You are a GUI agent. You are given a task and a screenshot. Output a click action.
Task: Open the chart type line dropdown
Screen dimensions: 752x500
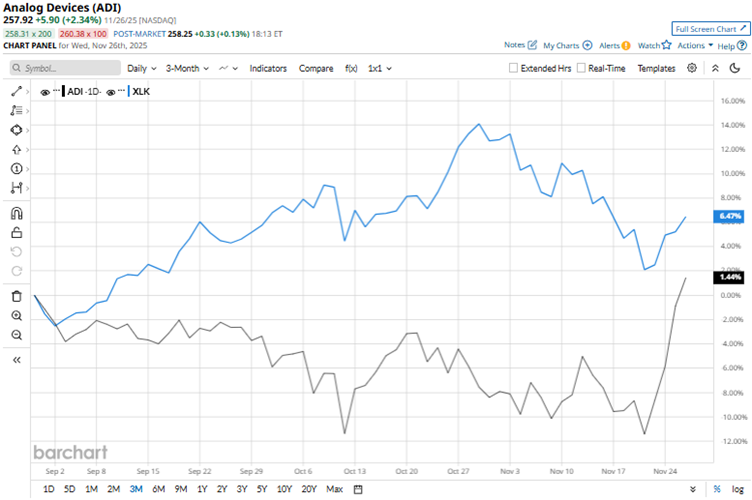tap(228, 69)
